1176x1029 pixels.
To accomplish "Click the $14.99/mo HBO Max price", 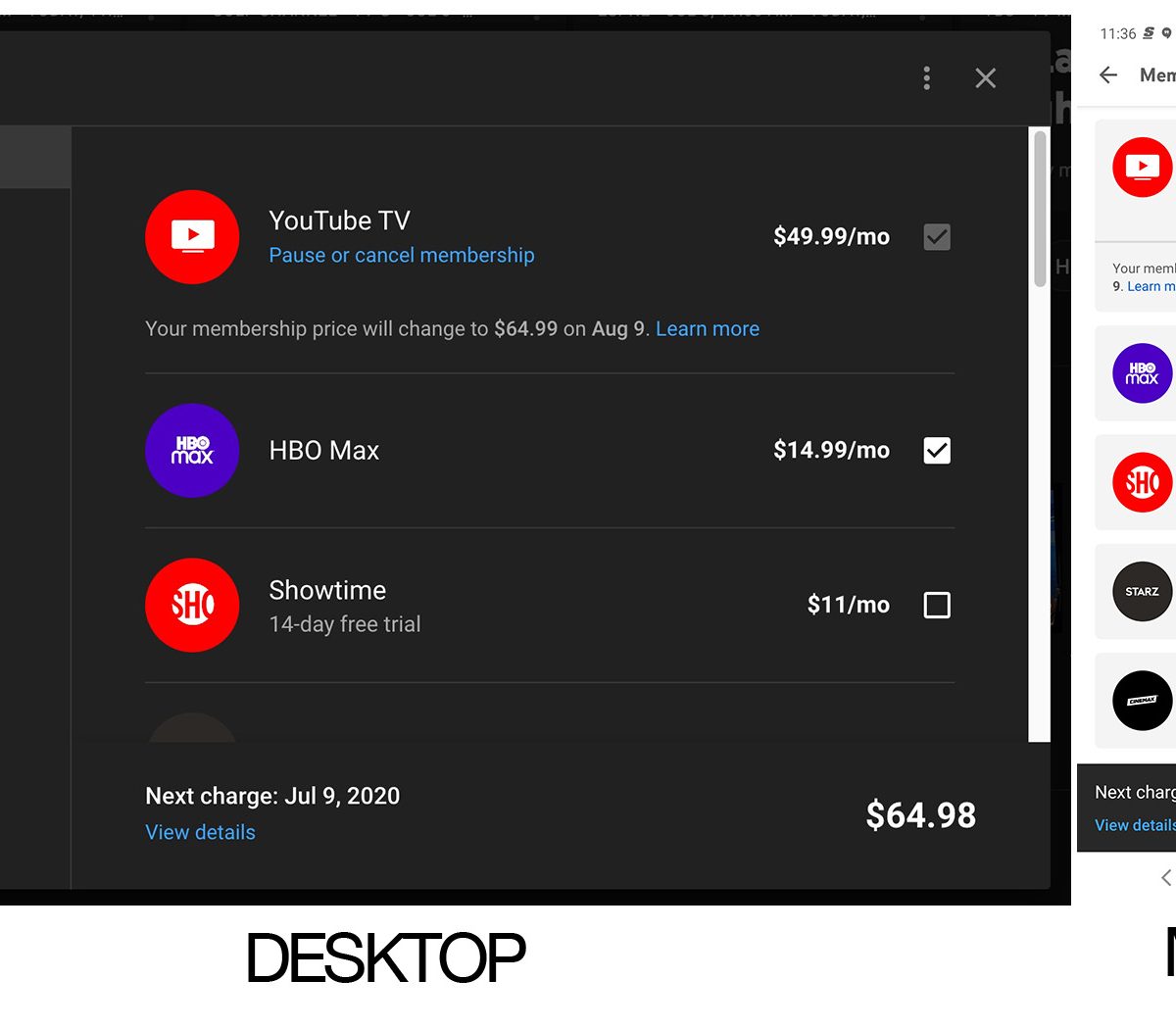I will (x=831, y=450).
